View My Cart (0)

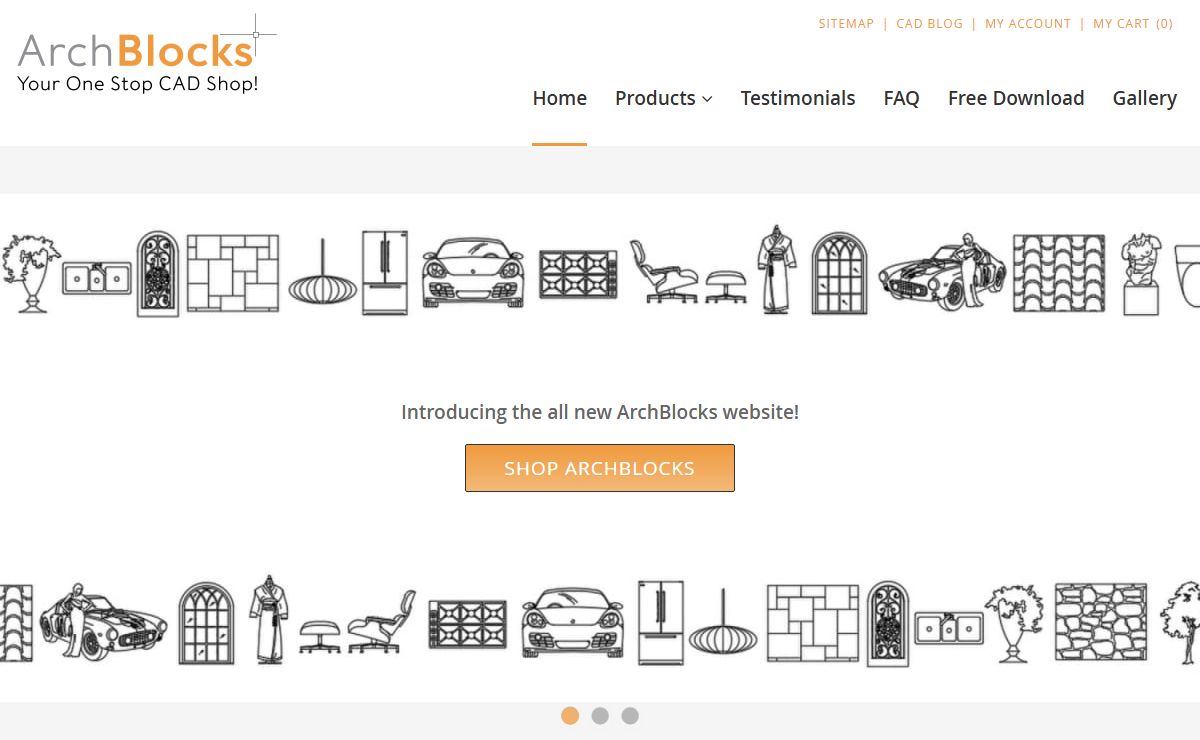tap(1133, 23)
